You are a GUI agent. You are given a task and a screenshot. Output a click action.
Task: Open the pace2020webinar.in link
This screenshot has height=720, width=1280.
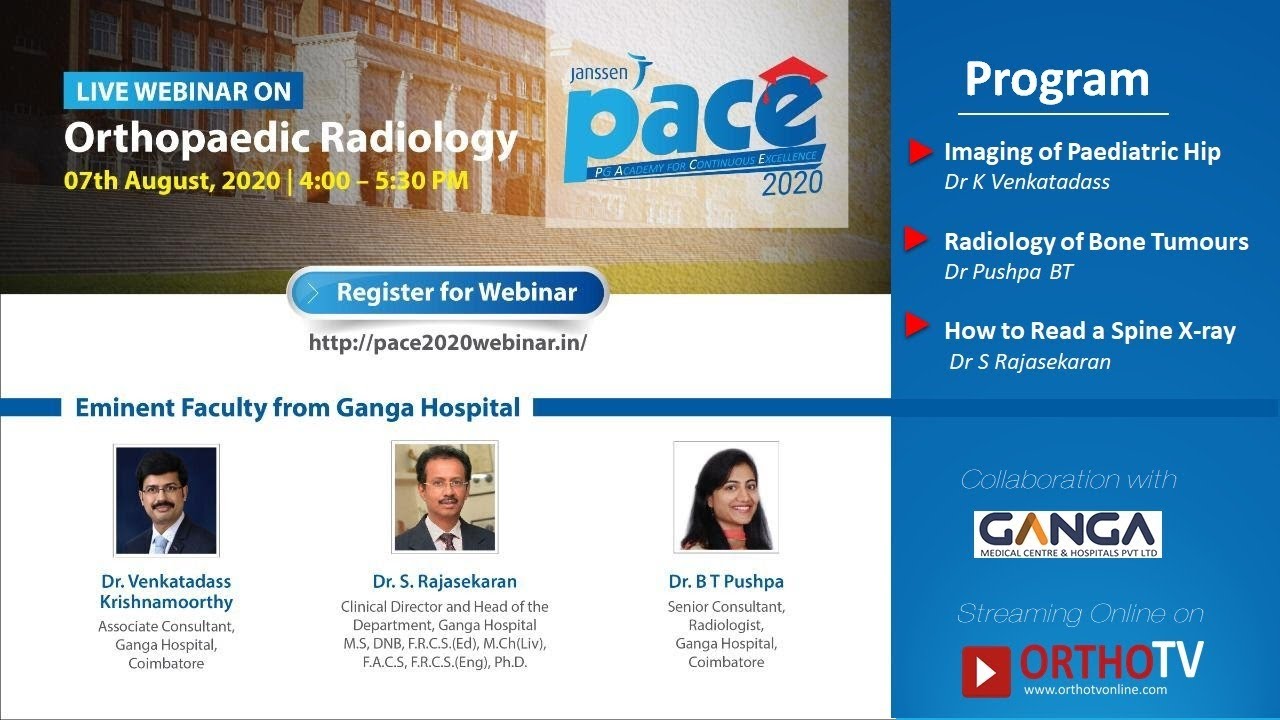click(x=447, y=342)
